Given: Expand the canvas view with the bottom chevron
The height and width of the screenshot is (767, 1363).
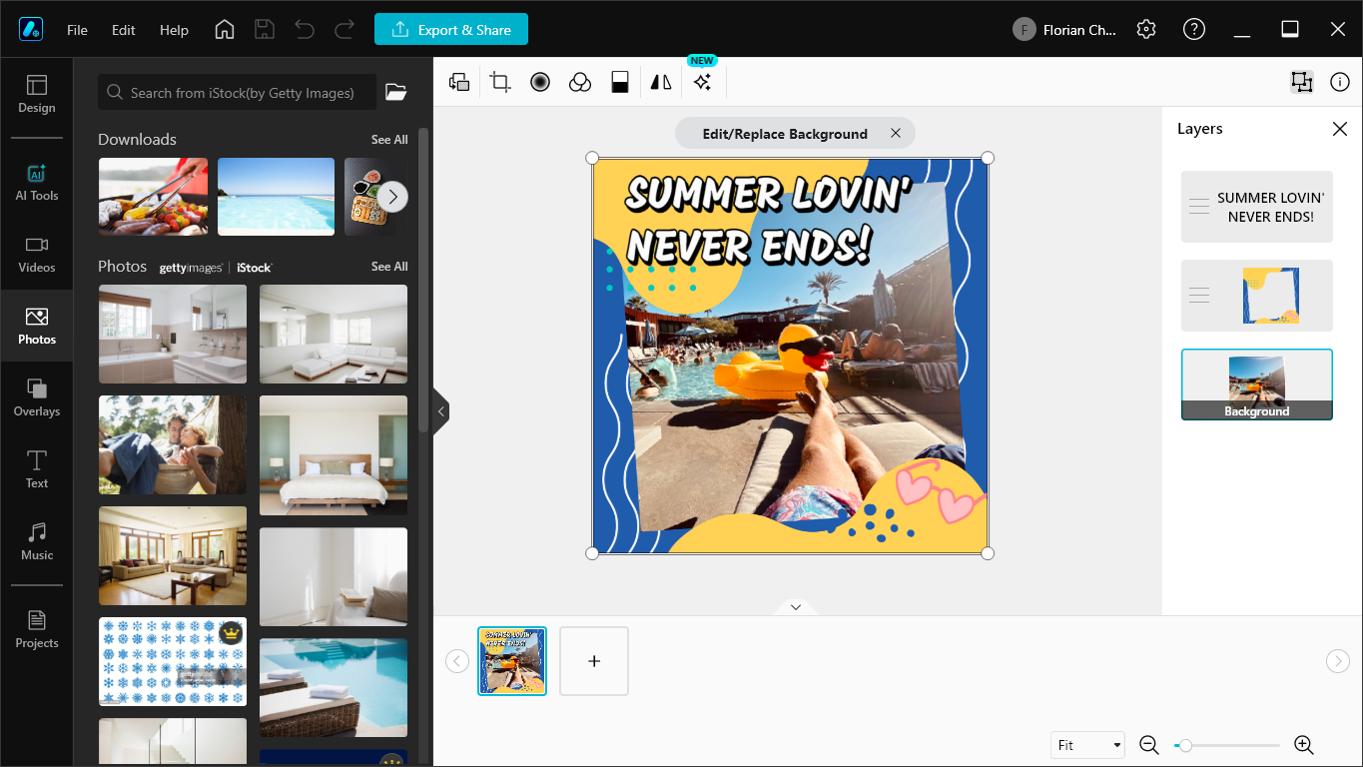Looking at the screenshot, I should tap(795, 607).
